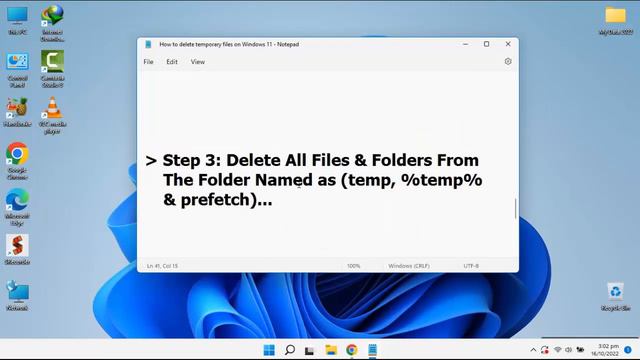
Task: Open the Google Chrome desktop shortcut
Action: (17, 161)
